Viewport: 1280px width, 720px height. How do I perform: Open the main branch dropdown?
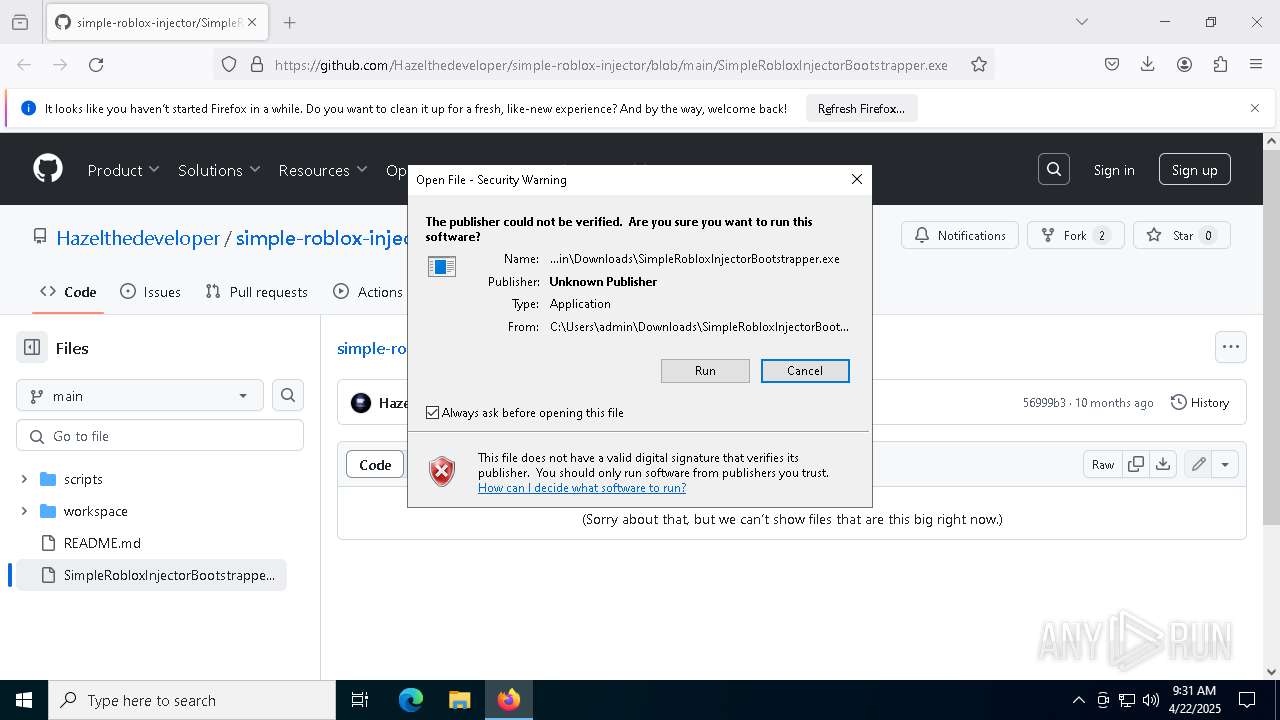tap(140, 395)
